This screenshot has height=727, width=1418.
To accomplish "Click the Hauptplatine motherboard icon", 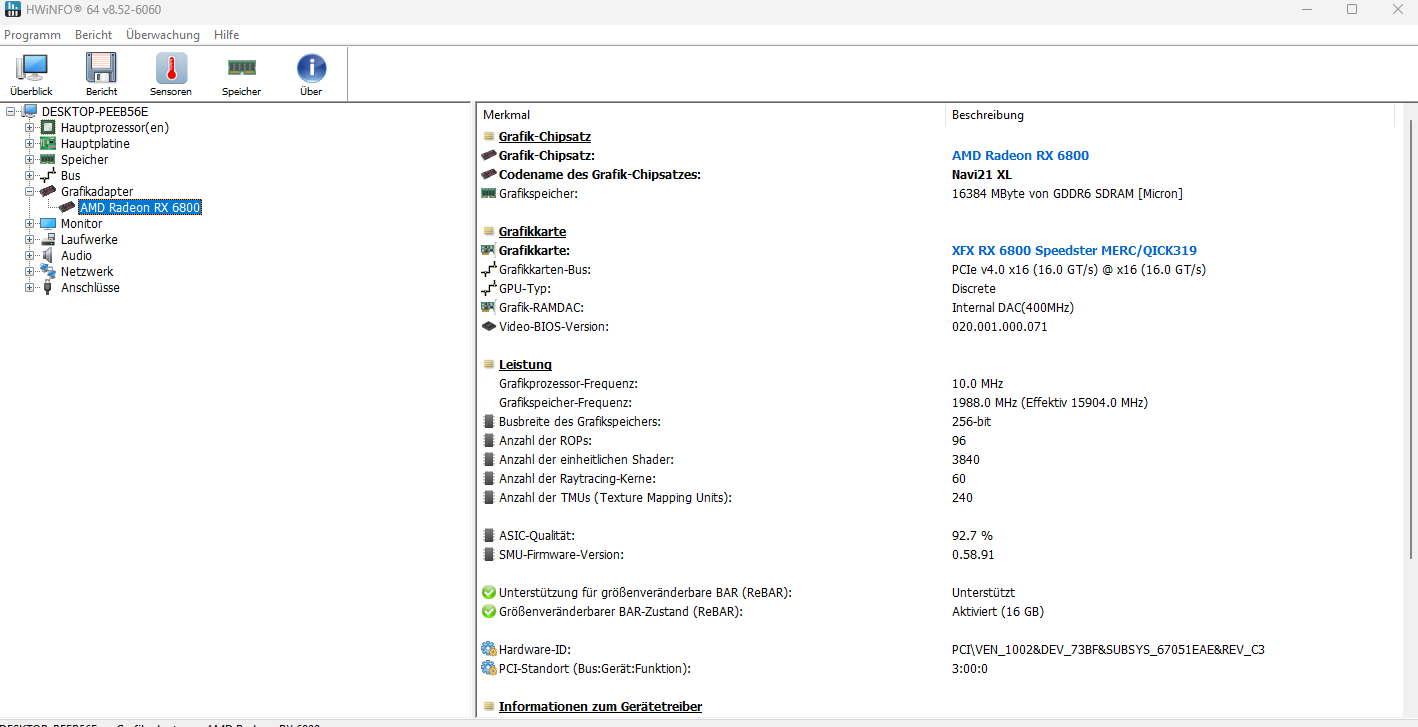I will click(48, 143).
